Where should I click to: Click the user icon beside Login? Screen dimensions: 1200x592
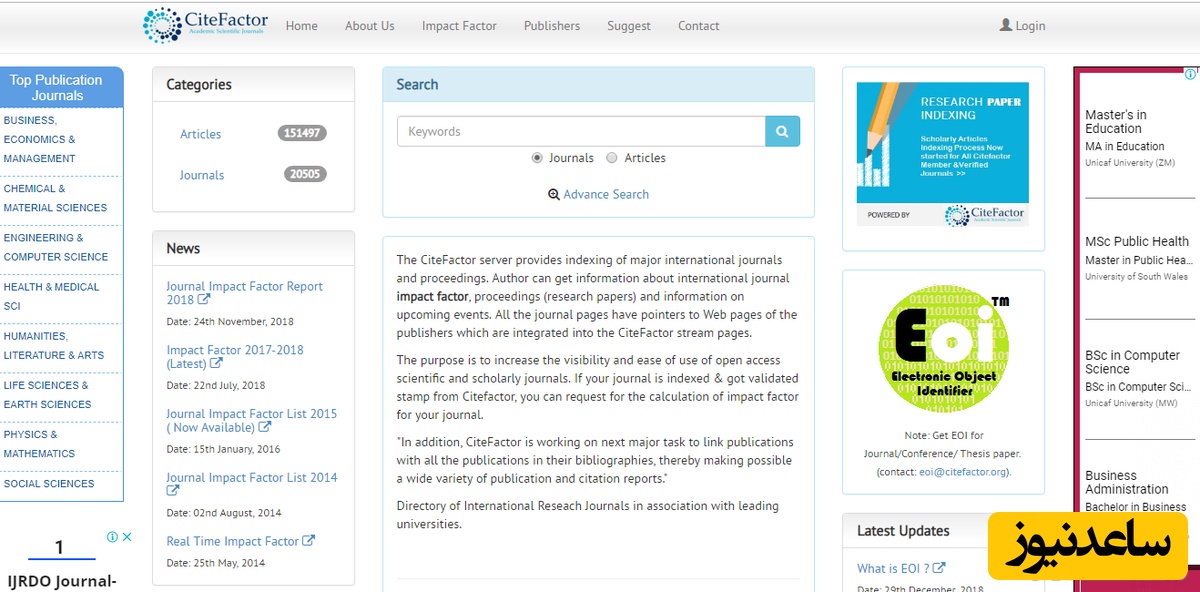[1006, 25]
